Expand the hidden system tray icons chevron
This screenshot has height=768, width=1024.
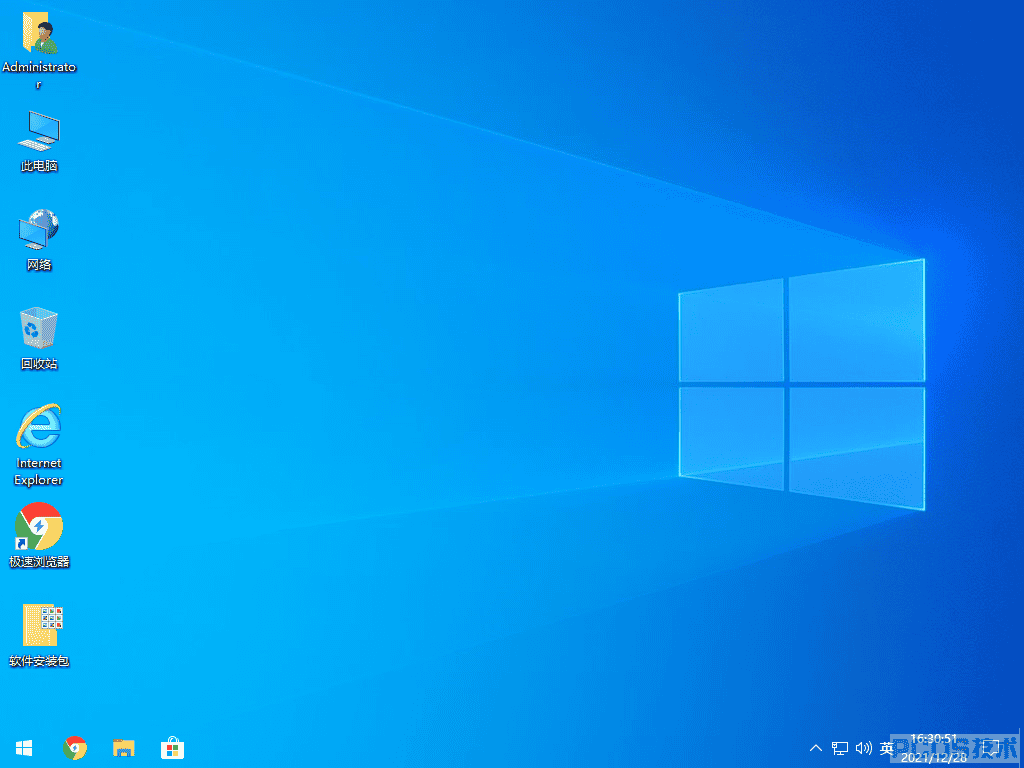(816, 748)
